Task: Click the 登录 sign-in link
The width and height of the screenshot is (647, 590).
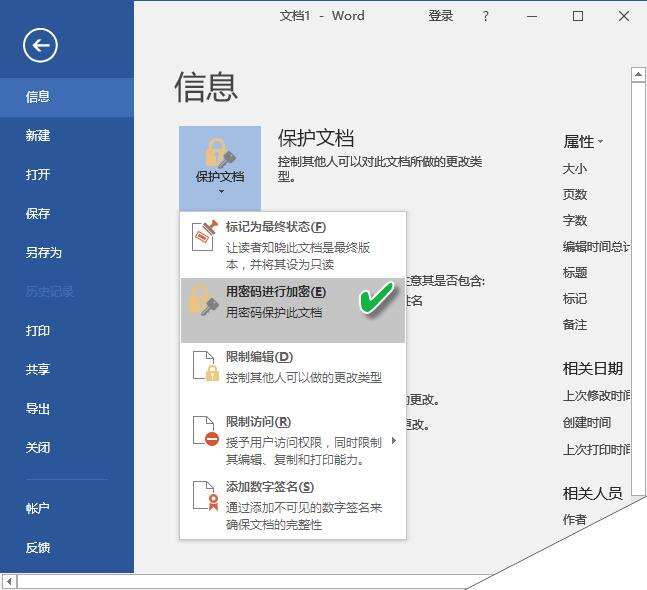Action: 441,16
